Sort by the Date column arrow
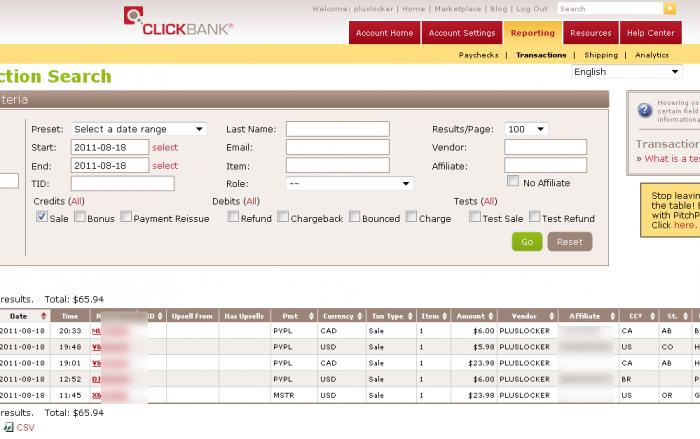The height and width of the screenshot is (439, 700). click(x=43, y=316)
